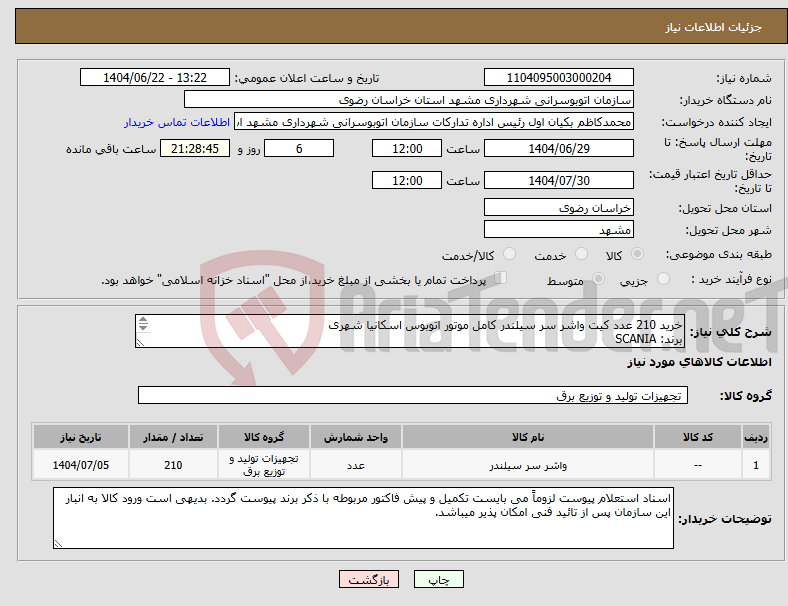Click the response deadline time 12:00 field
The width and height of the screenshot is (788, 606).
(407, 149)
